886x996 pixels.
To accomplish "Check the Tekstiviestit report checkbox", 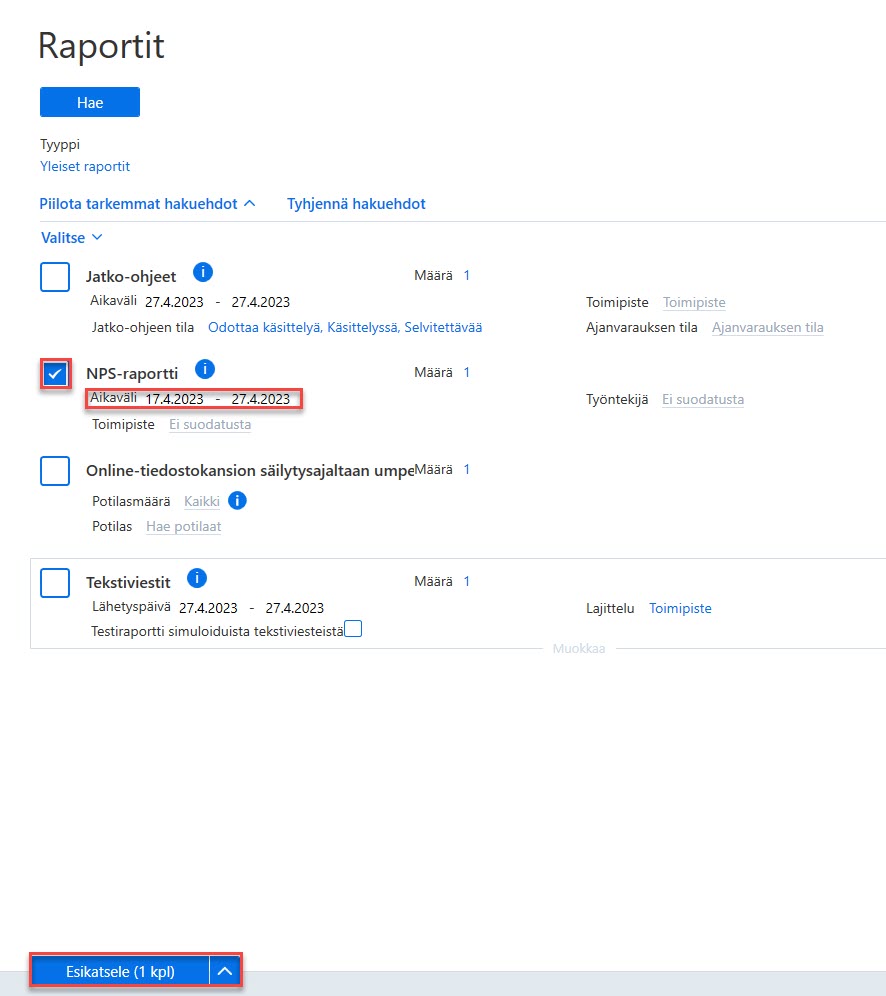I will click(55, 582).
